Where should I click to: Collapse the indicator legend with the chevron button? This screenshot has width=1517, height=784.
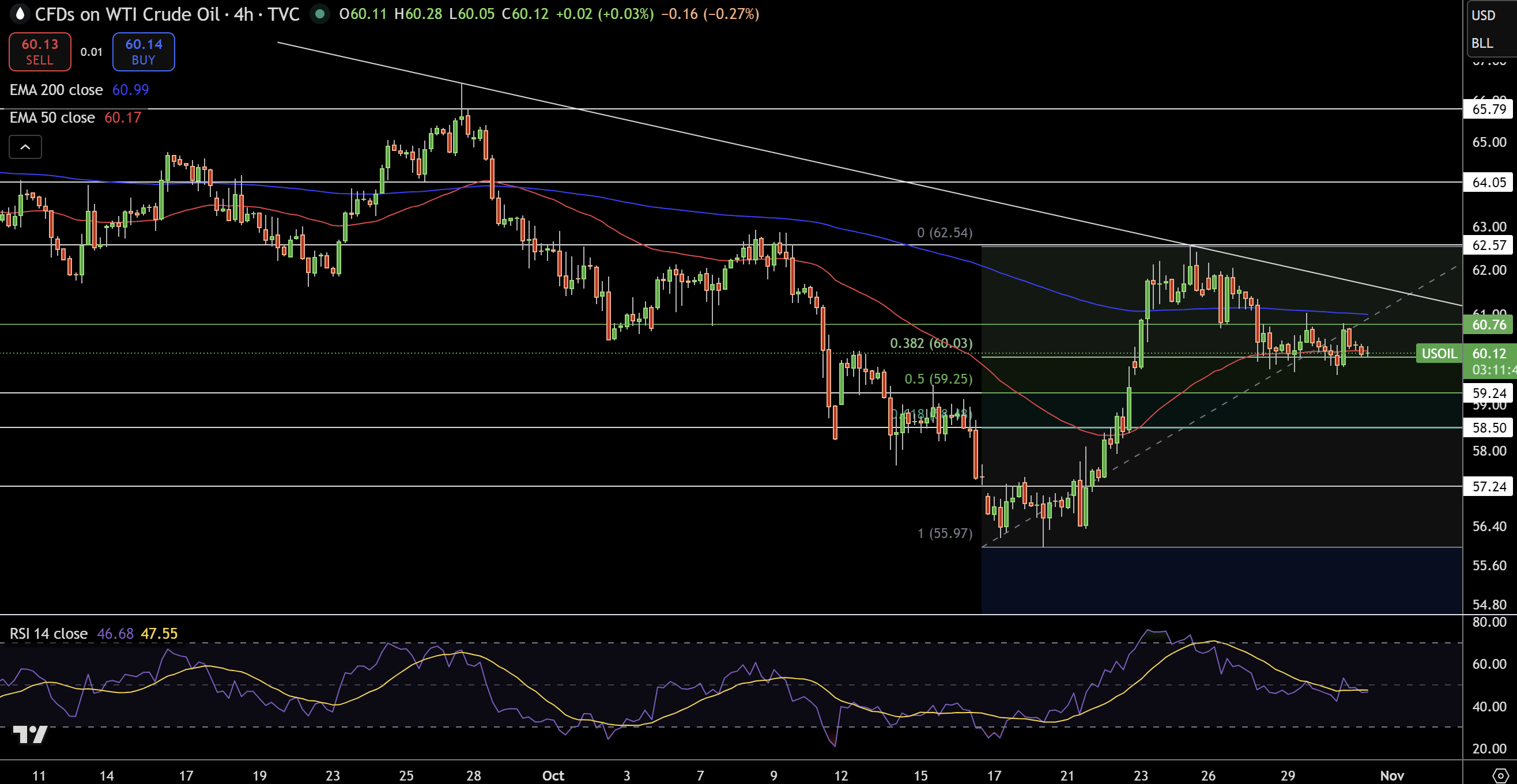[25, 146]
